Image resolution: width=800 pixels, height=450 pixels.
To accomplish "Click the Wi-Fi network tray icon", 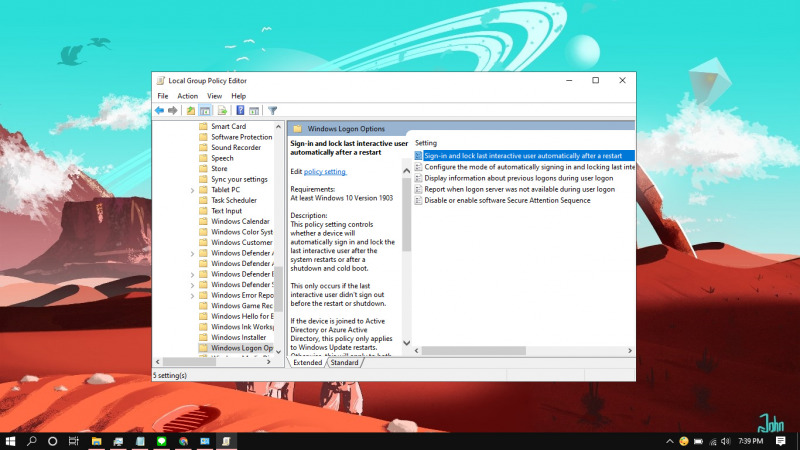I will tap(713, 441).
